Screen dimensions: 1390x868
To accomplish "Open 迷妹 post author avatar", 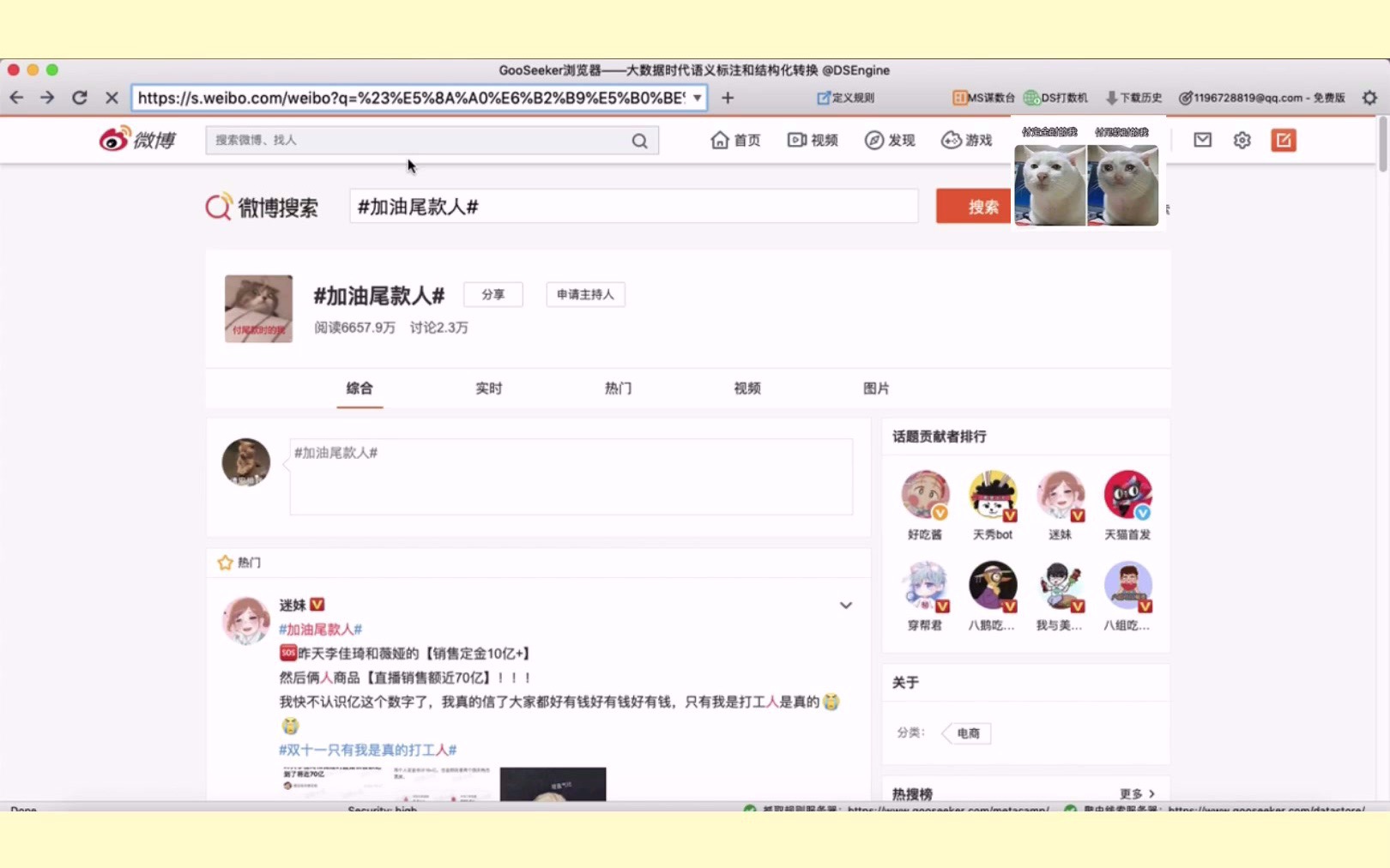I will tap(246, 620).
